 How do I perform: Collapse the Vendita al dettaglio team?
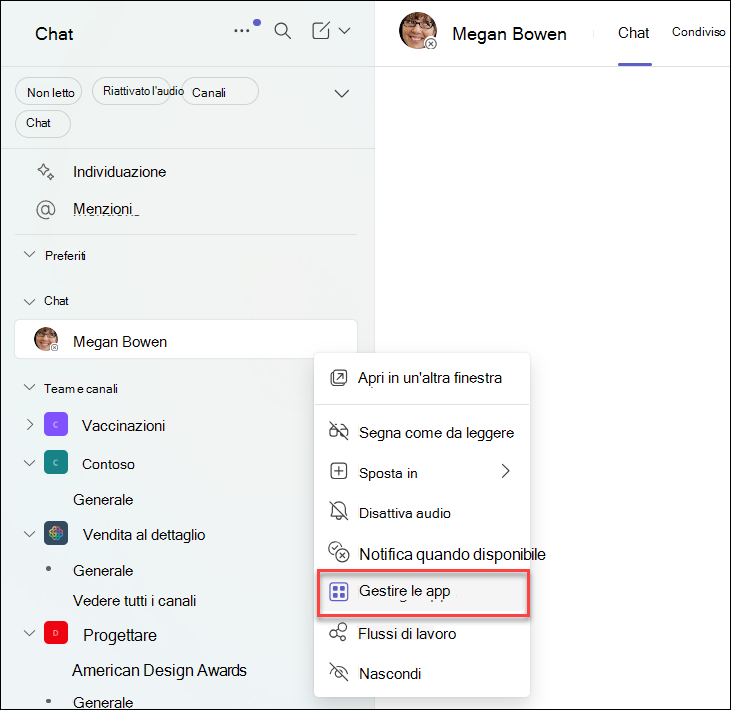tap(29, 534)
